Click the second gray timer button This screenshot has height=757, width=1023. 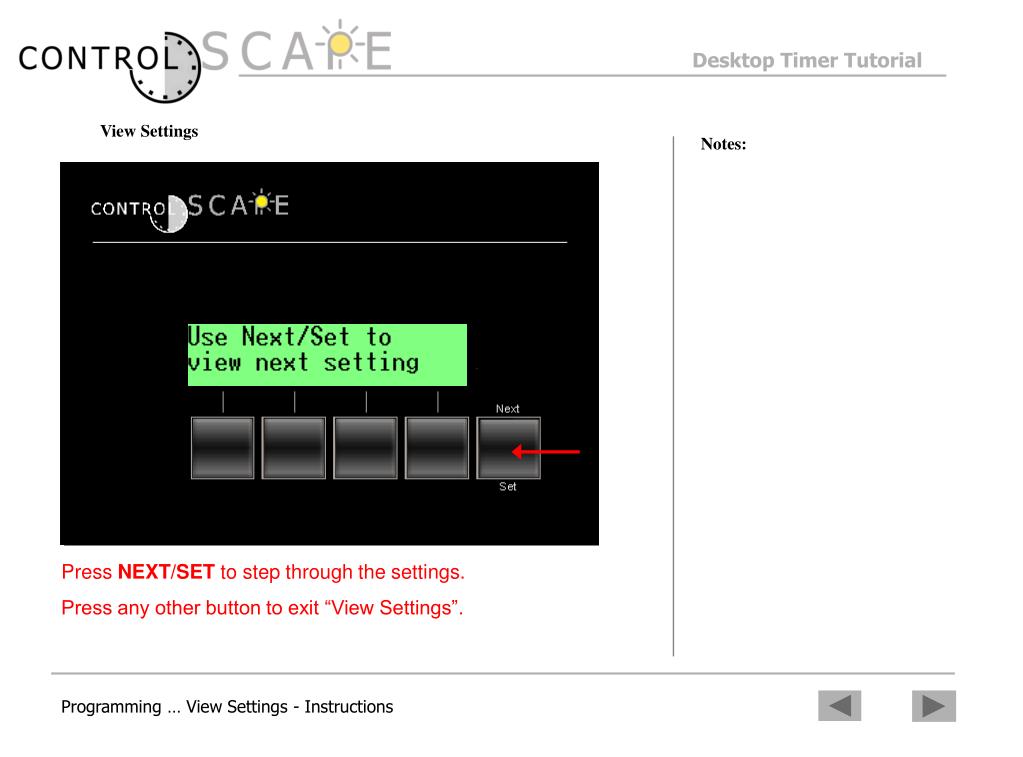click(294, 448)
